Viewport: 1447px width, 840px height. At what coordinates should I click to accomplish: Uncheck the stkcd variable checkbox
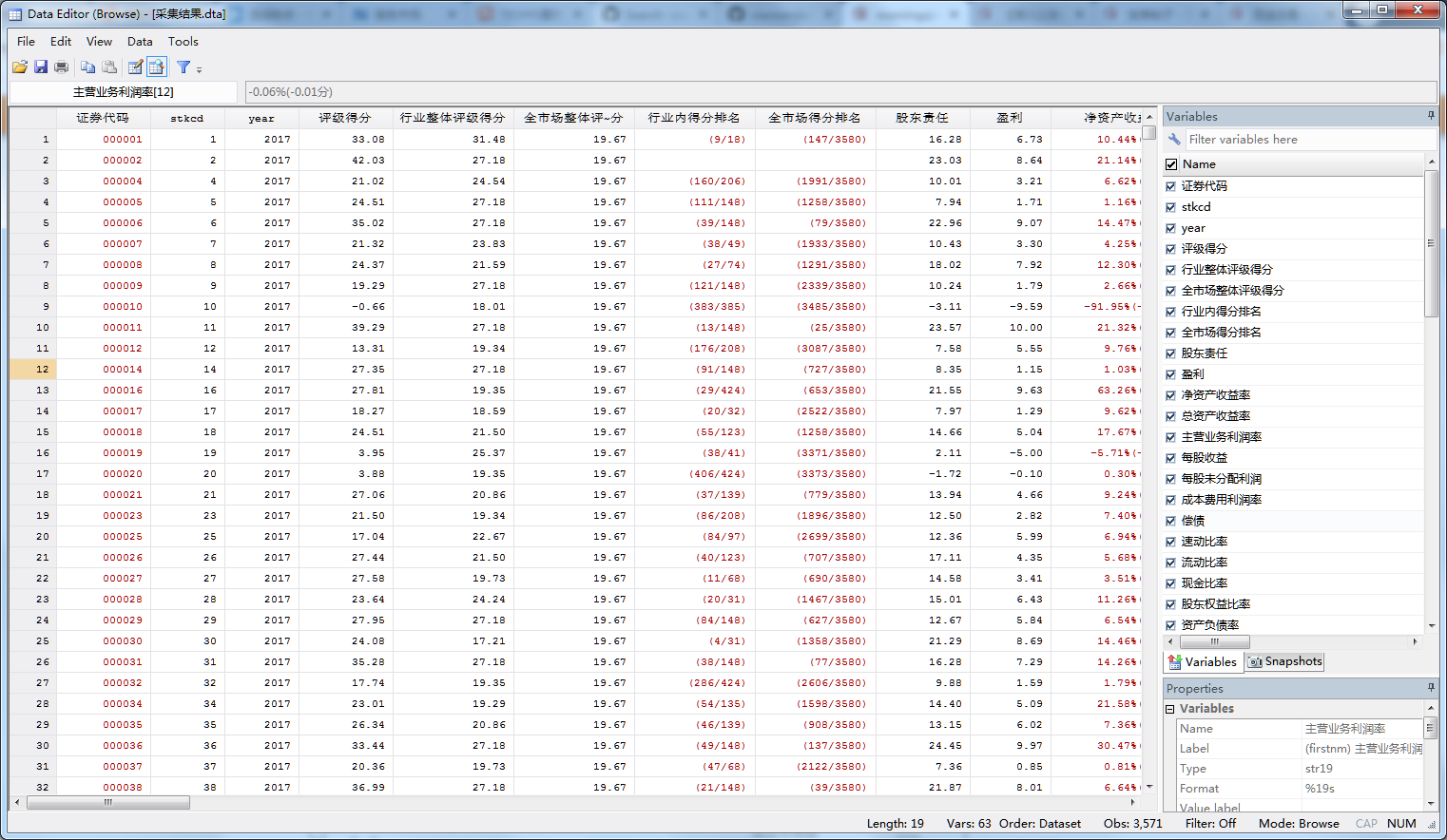tap(1171, 207)
